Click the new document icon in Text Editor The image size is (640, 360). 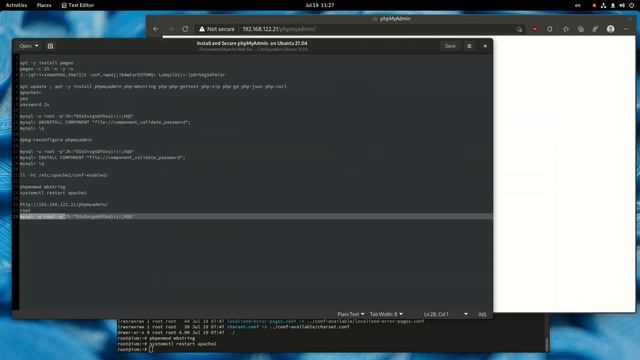point(51,46)
